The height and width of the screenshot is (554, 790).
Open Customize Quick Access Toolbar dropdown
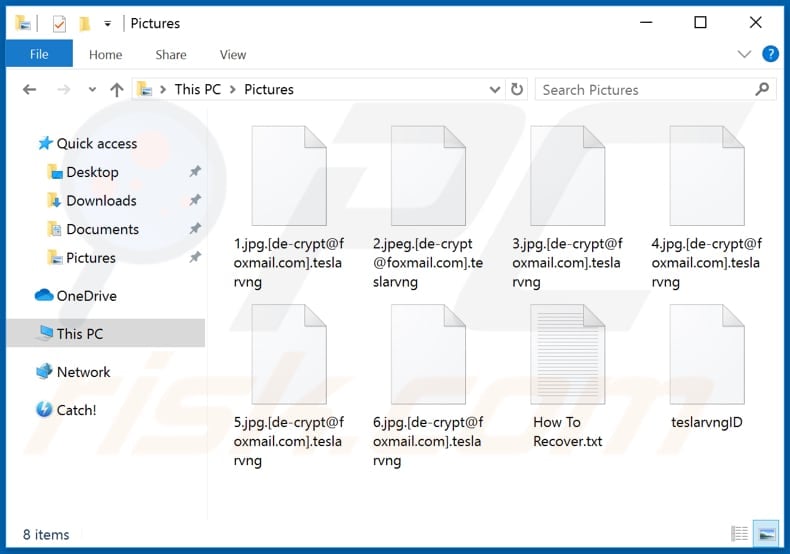pyautogui.click(x=107, y=22)
